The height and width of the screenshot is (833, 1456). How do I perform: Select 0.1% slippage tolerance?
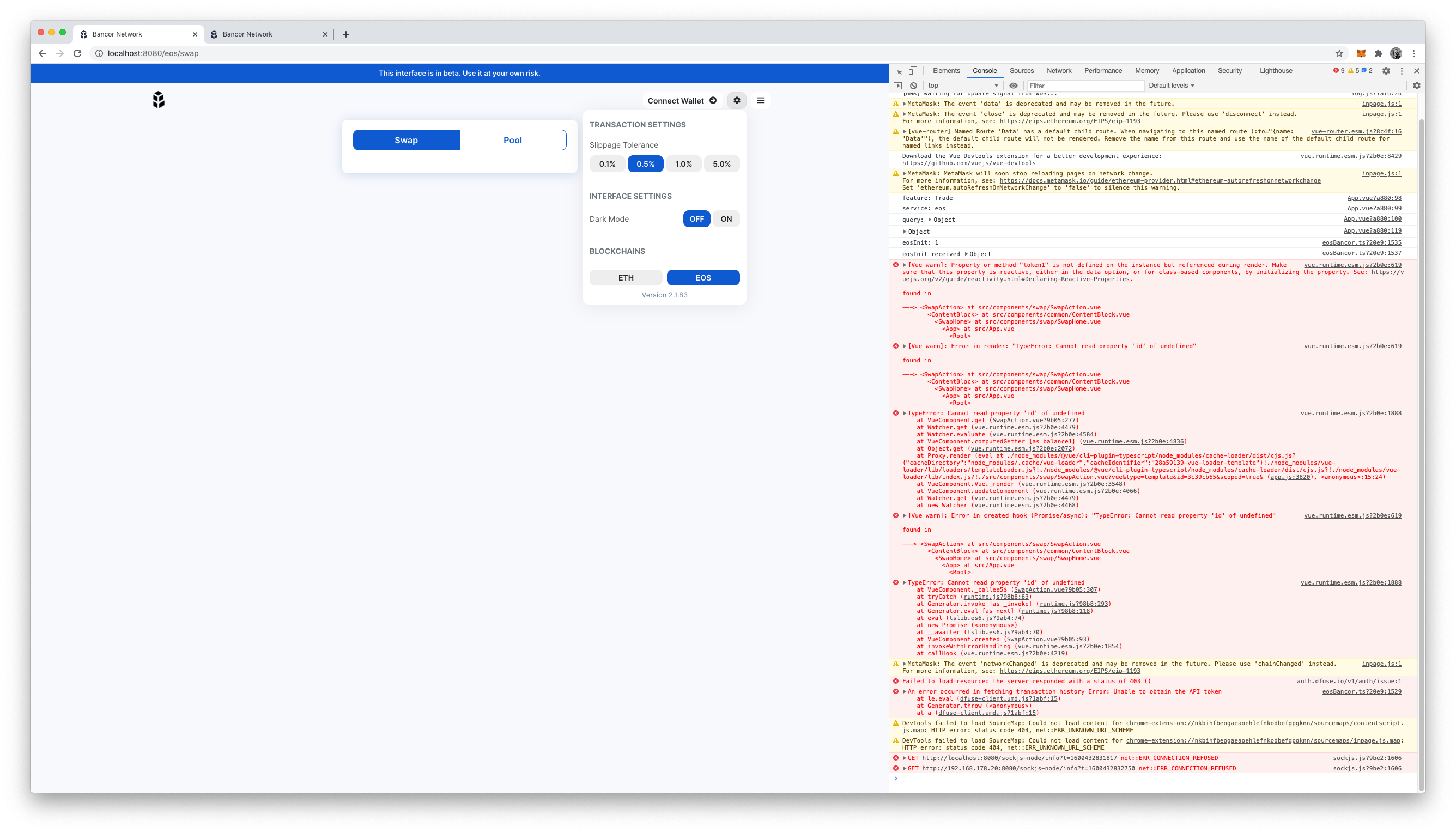607,163
